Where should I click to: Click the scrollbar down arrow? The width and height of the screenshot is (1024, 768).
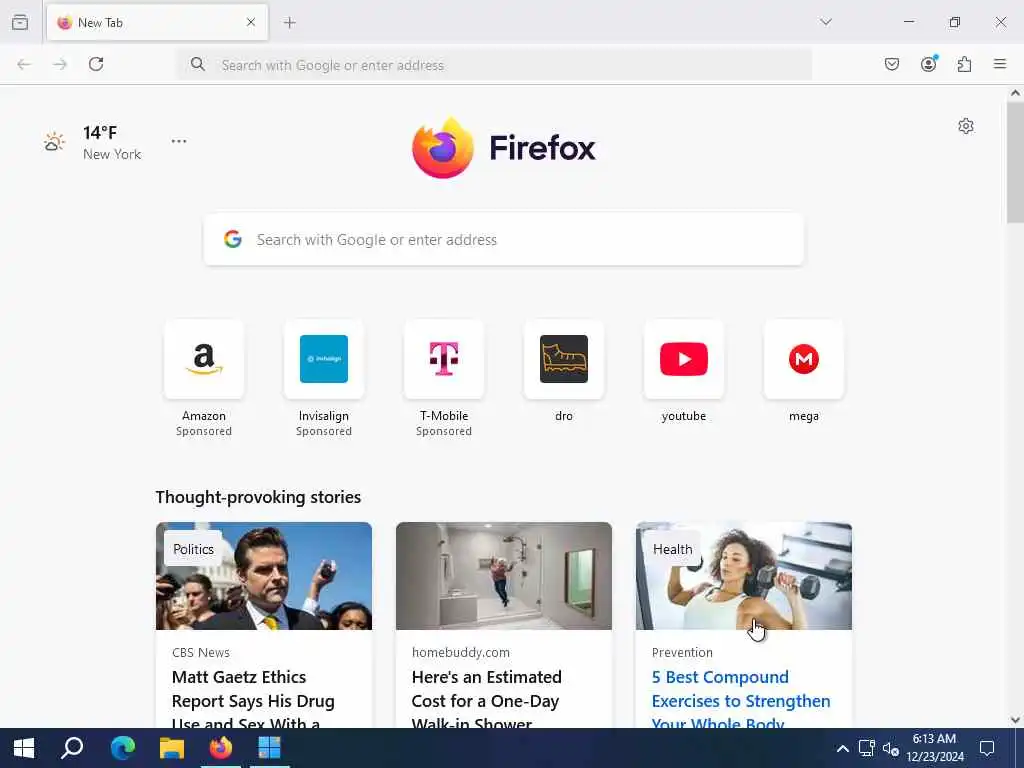(1015, 720)
